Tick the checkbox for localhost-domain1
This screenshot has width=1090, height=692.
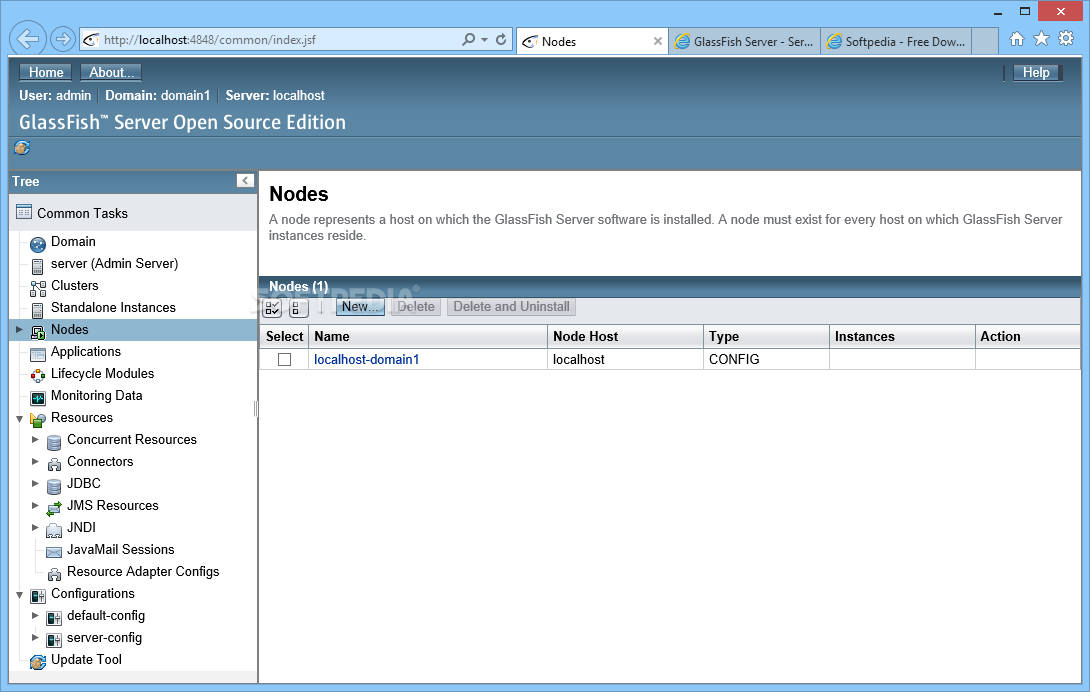coord(284,360)
